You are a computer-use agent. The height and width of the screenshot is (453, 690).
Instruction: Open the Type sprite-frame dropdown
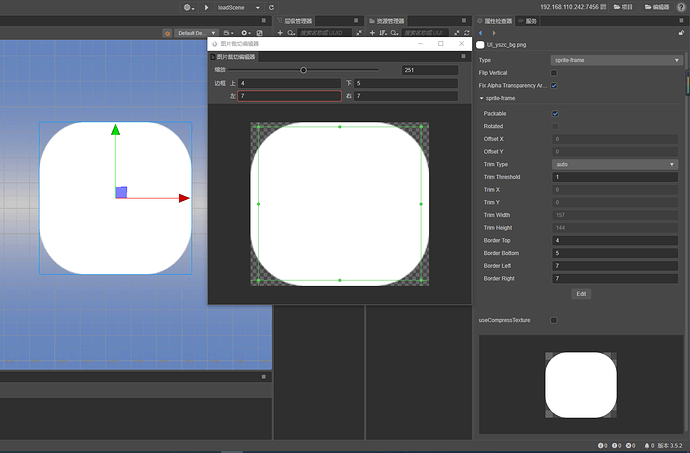615,60
